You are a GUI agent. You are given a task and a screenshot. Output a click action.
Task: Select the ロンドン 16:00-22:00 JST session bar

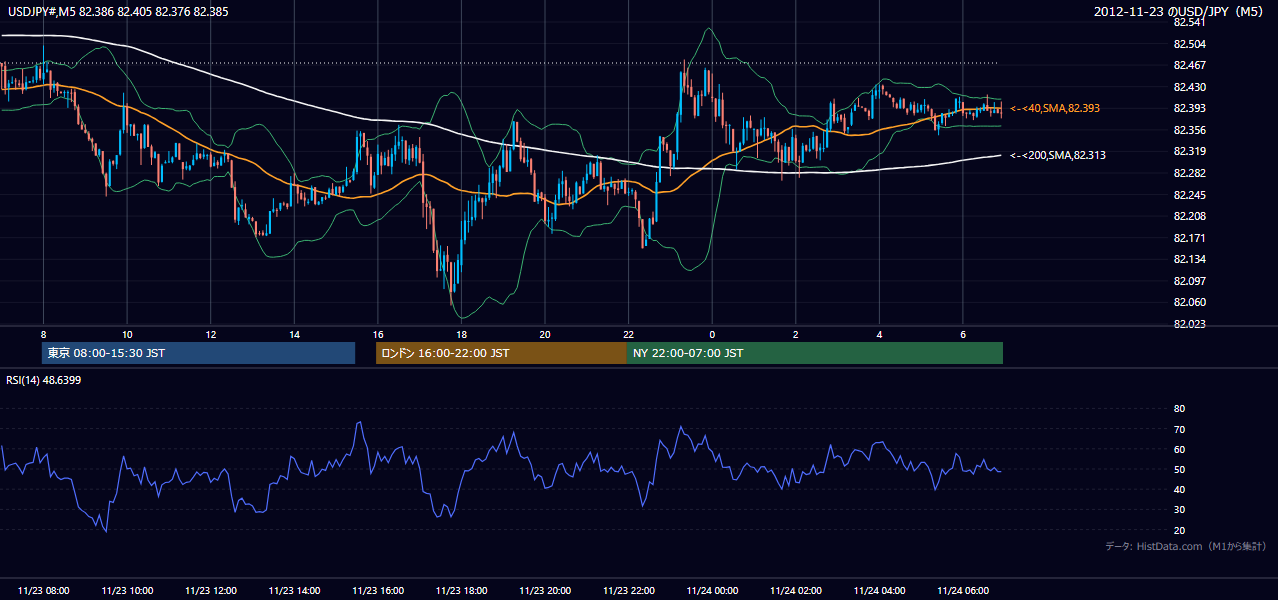[x=501, y=353]
